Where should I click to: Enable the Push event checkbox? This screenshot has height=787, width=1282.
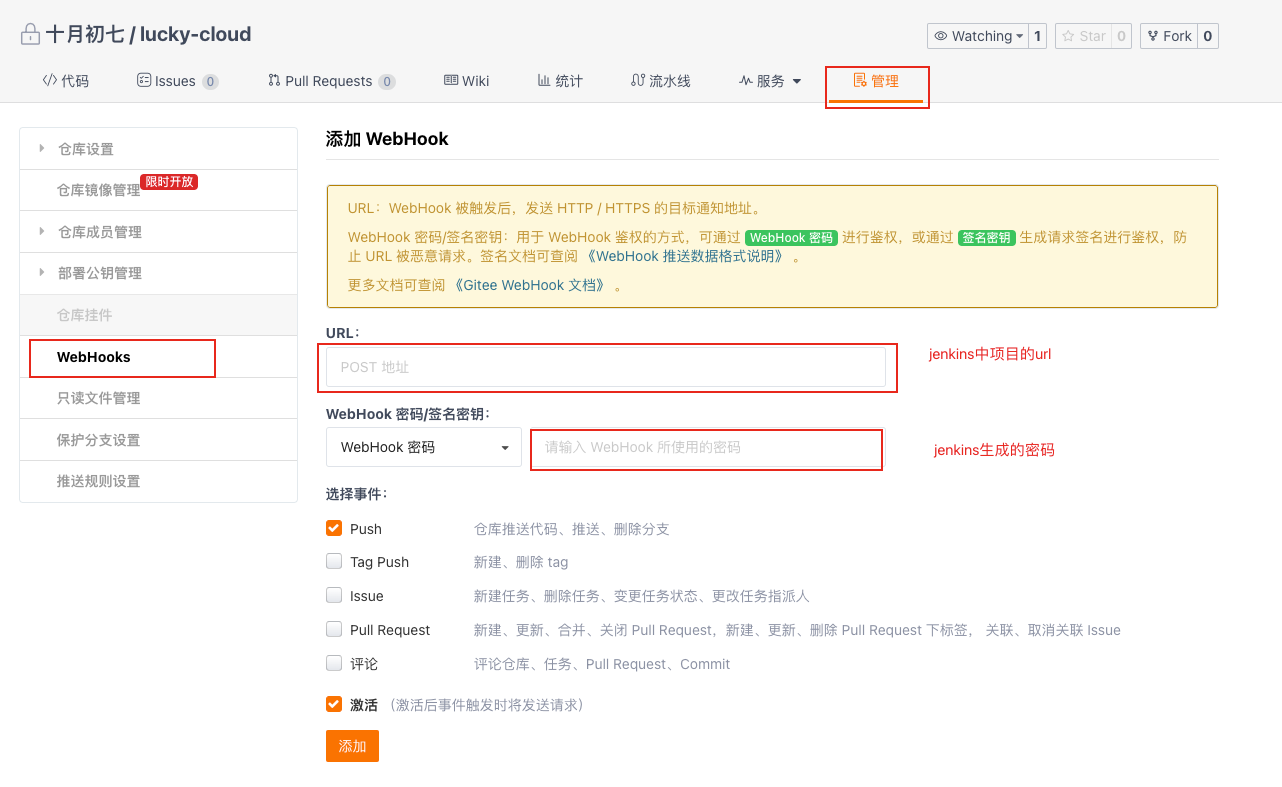334,528
